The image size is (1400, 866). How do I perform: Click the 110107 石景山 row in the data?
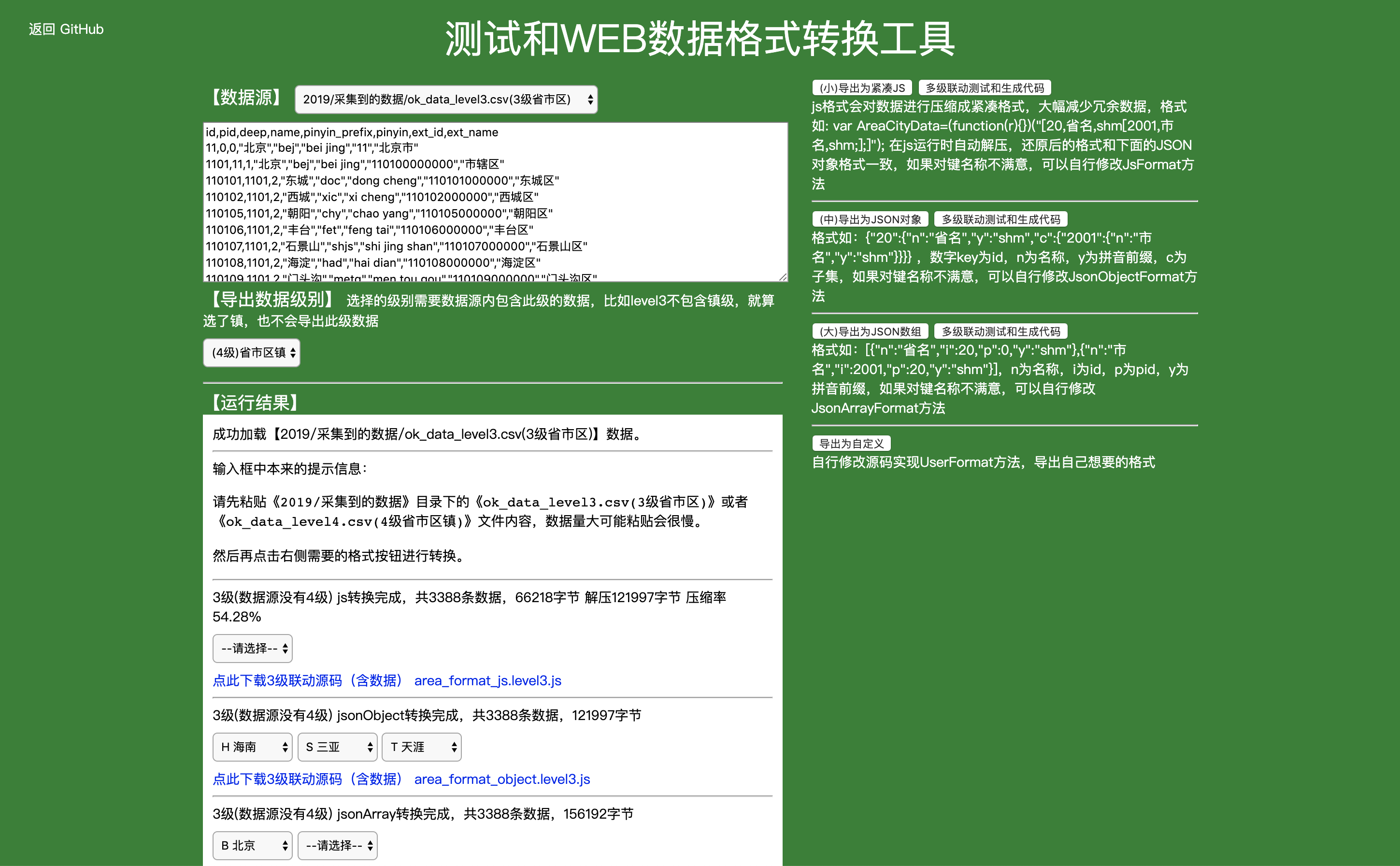pyautogui.click(x=396, y=246)
